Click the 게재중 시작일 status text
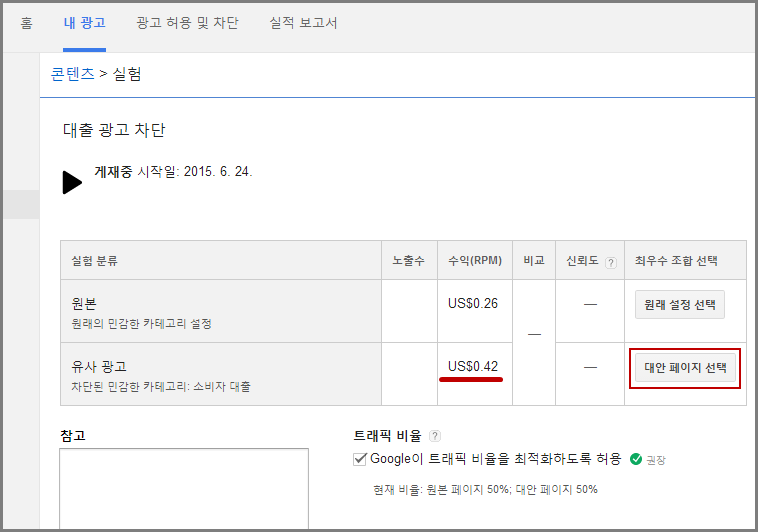The width and height of the screenshot is (758, 532). tap(173, 172)
